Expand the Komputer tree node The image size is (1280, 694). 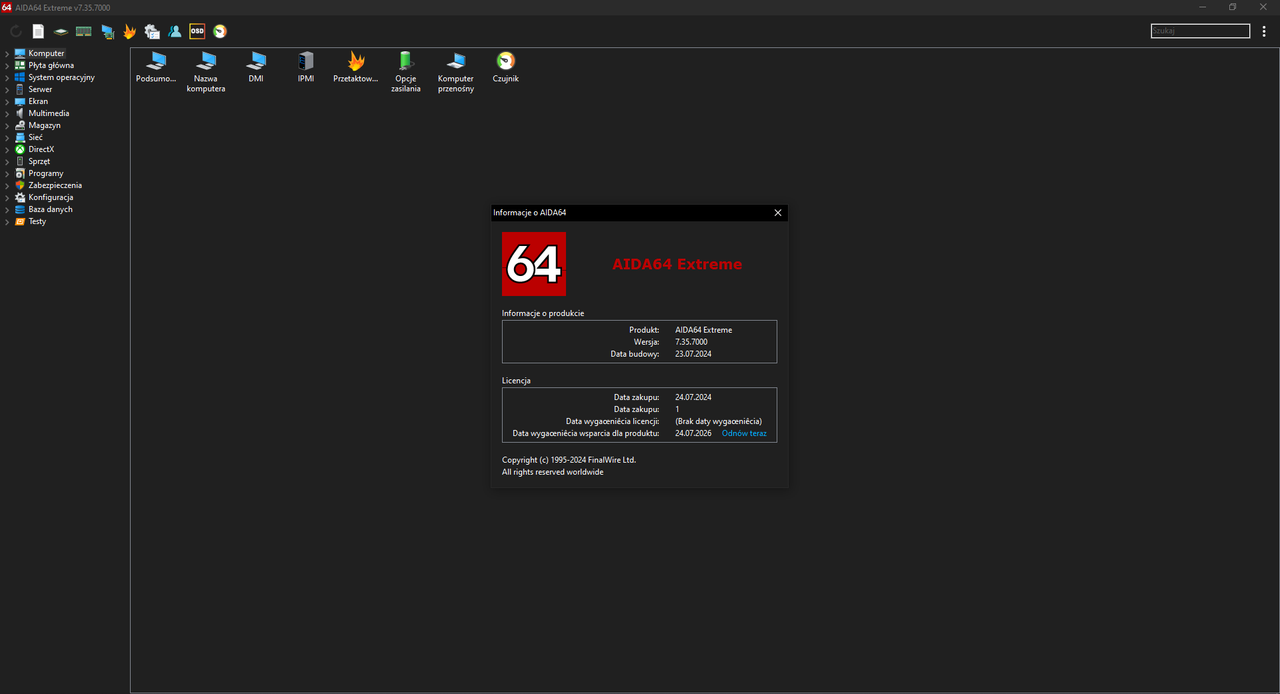(7, 53)
